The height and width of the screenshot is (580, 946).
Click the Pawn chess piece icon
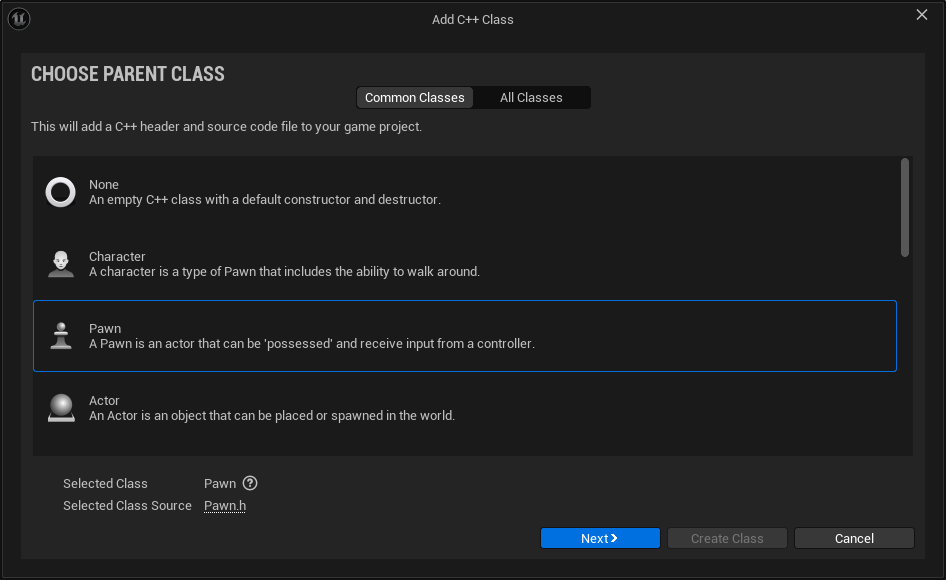pyautogui.click(x=61, y=336)
